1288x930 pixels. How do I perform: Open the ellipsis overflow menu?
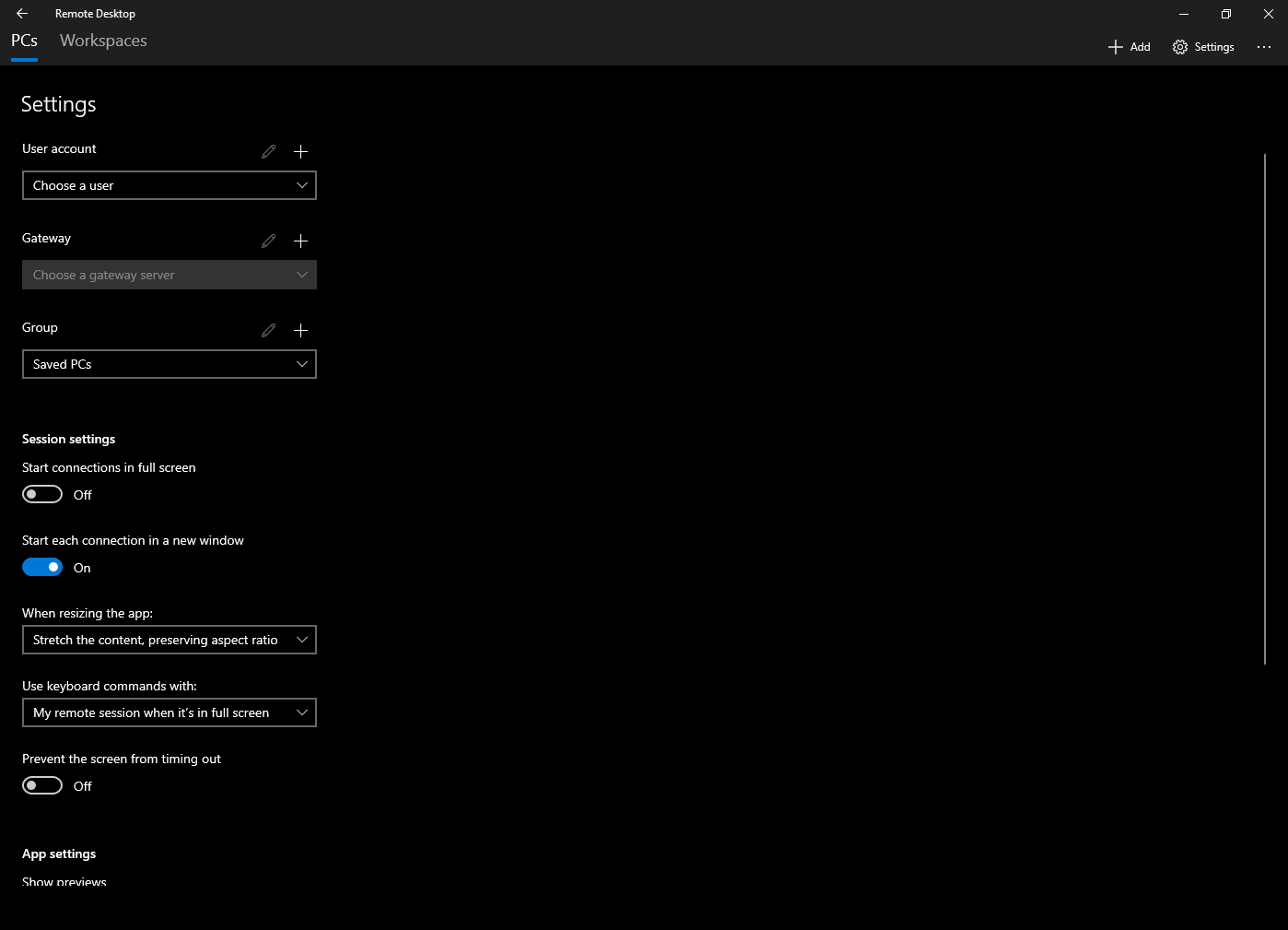1263,46
